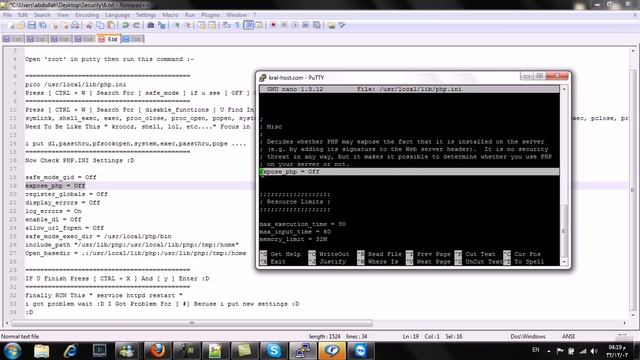Toggle synchronized vertical scrolling
This screenshot has width=640, height=360.
(202, 25)
